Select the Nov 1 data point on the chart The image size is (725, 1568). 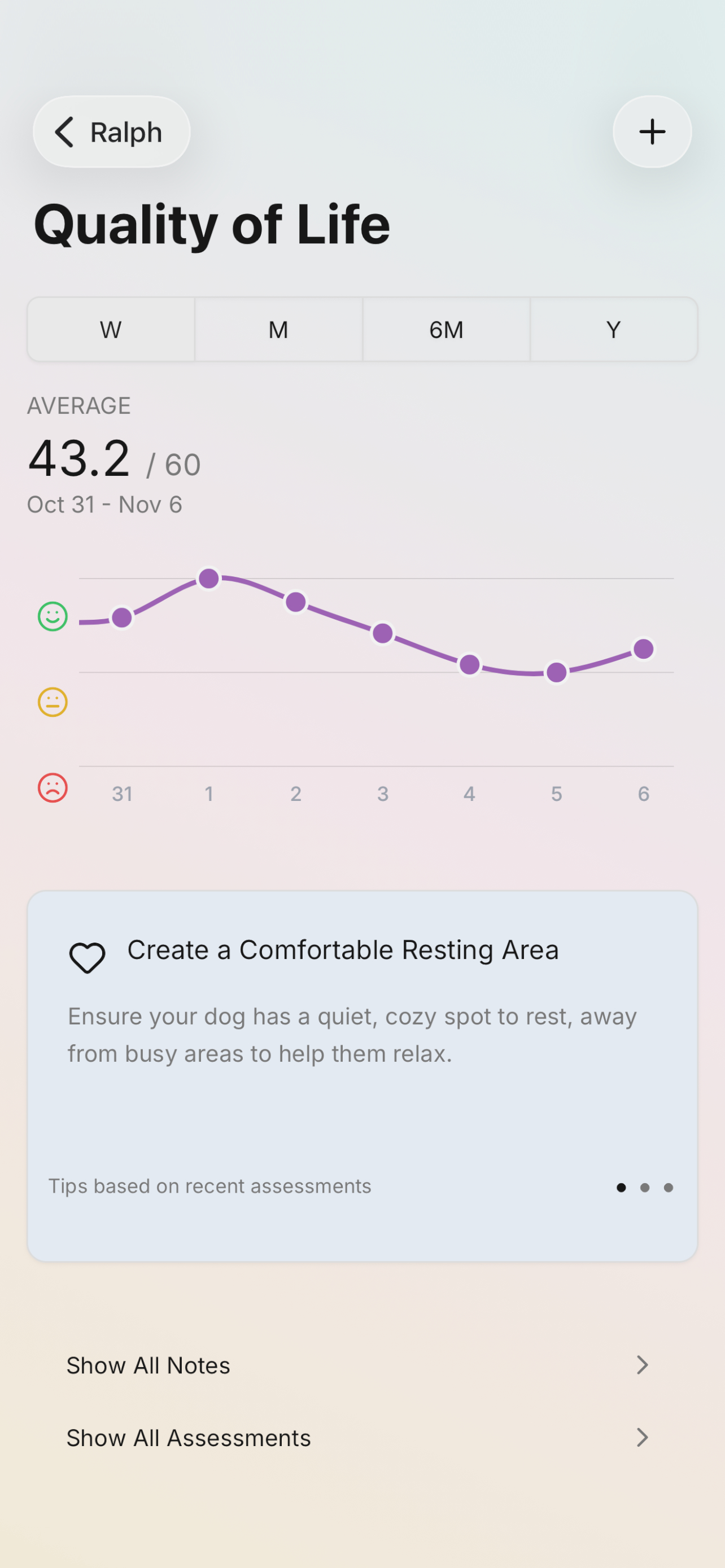(x=209, y=578)
